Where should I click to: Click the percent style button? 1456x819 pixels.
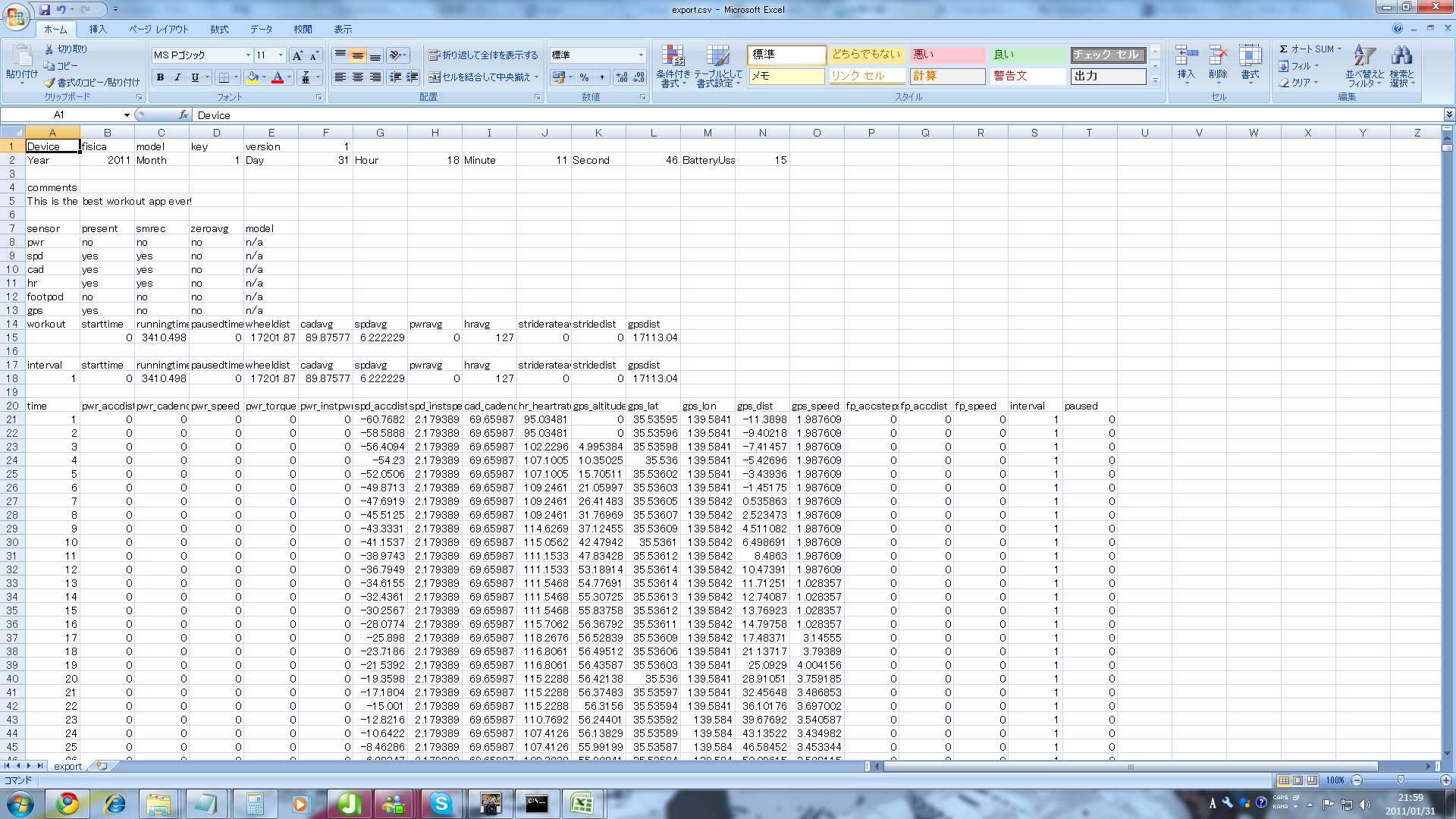coord(584,77)
